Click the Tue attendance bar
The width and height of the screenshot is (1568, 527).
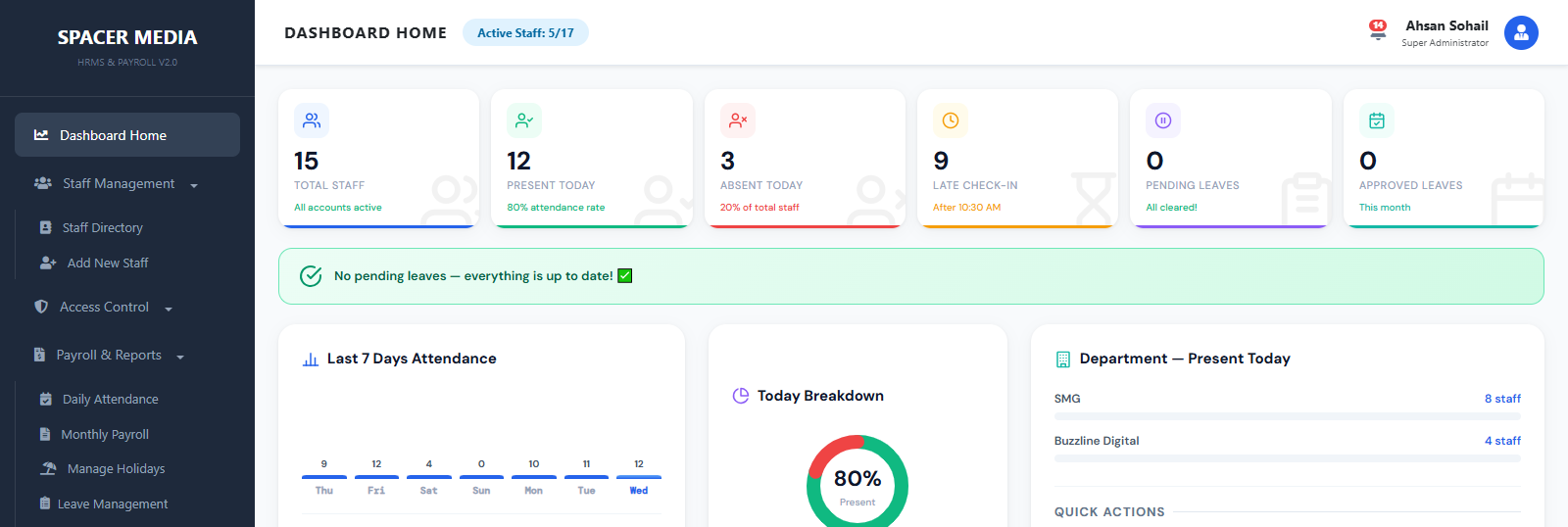click(586, 477)
